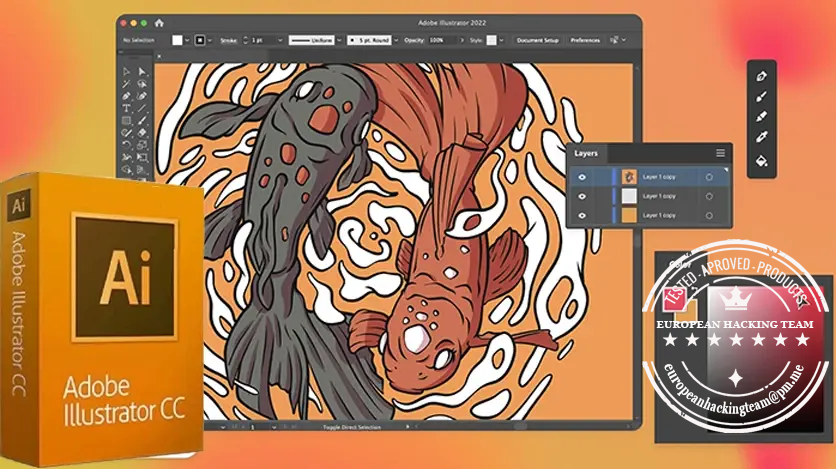Select marker tool in floating toolbar
This screenshot has height=469, width=836.
pyautogui.click(x=761, y=117)
